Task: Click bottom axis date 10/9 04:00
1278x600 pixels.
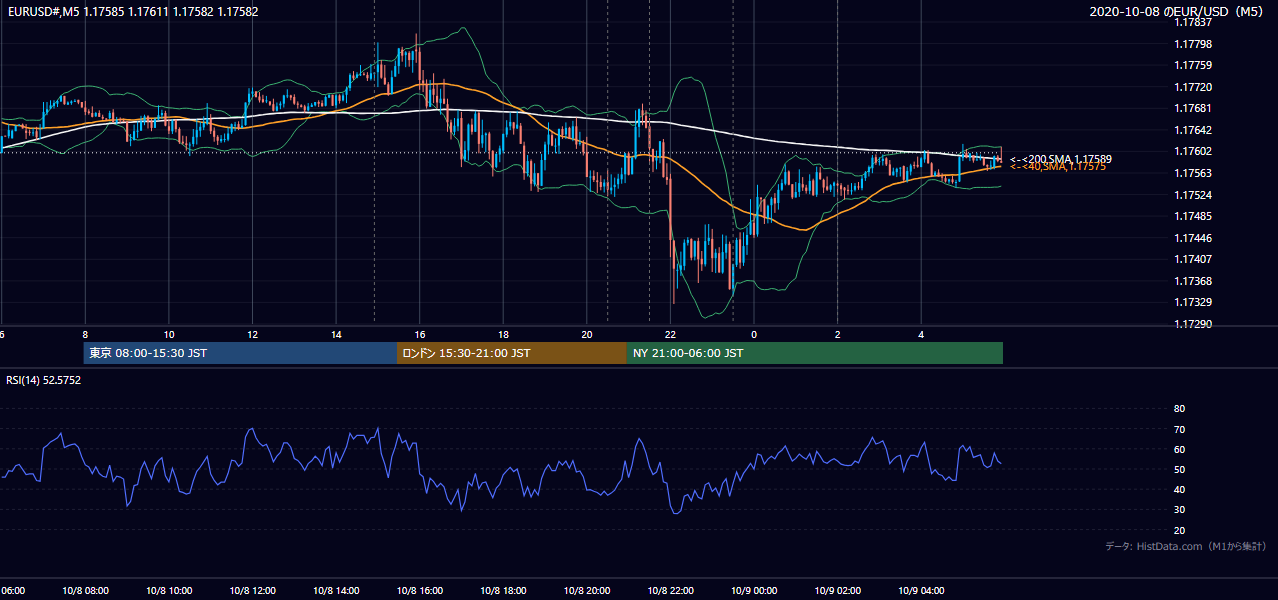Action: [x=921, y=590]
